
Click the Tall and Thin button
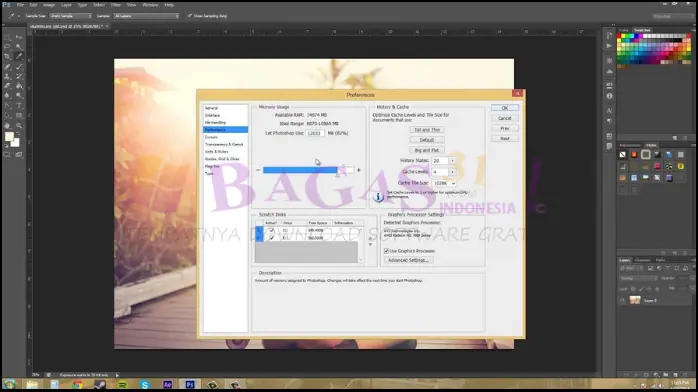tap(427, 130)
